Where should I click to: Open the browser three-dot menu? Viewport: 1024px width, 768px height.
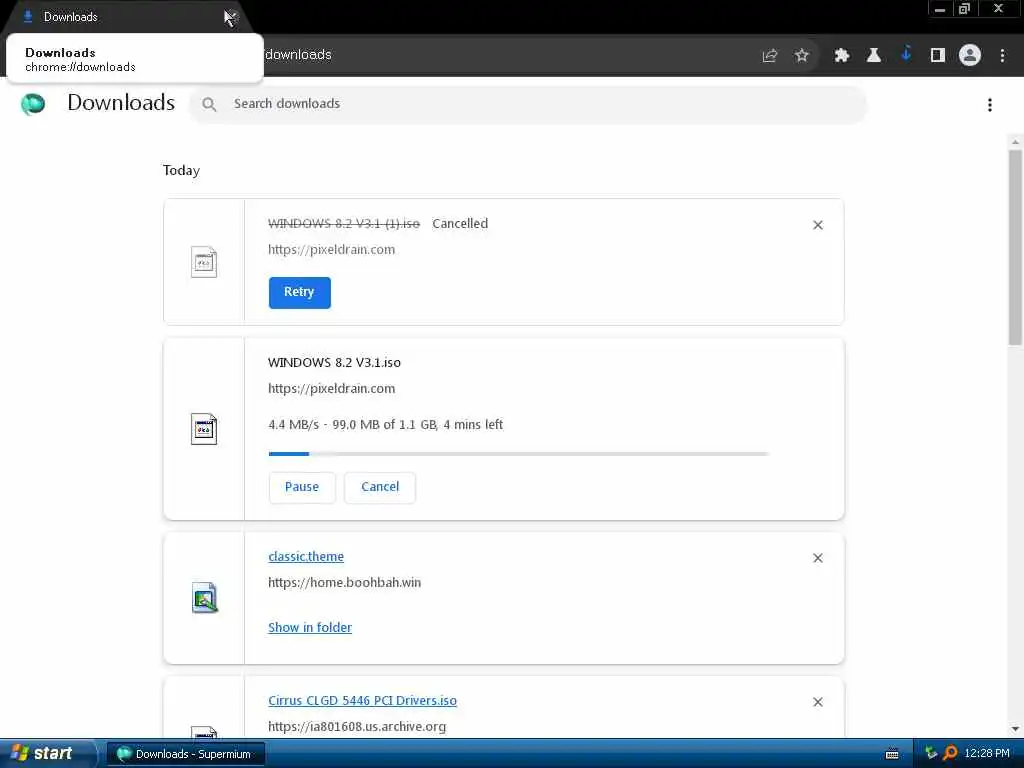click(x=1002, y=56)
